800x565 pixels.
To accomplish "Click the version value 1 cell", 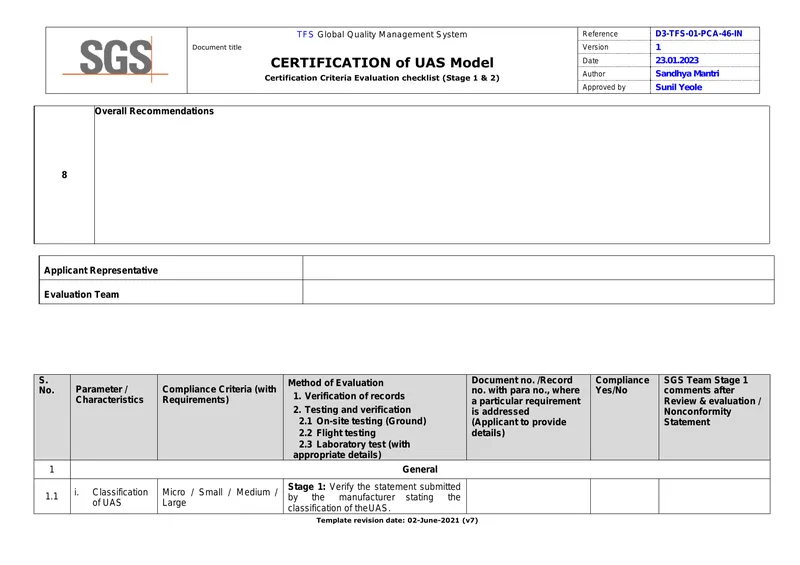I will [x=705, y=47].
